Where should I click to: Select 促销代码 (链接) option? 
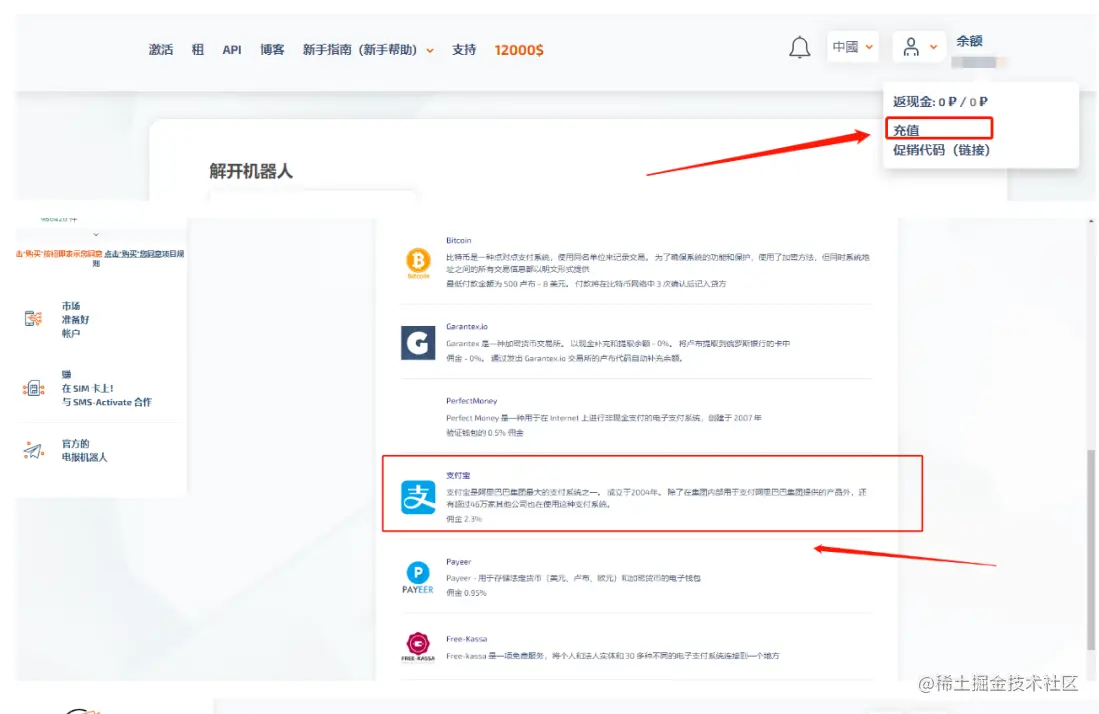tap(941, 150)
